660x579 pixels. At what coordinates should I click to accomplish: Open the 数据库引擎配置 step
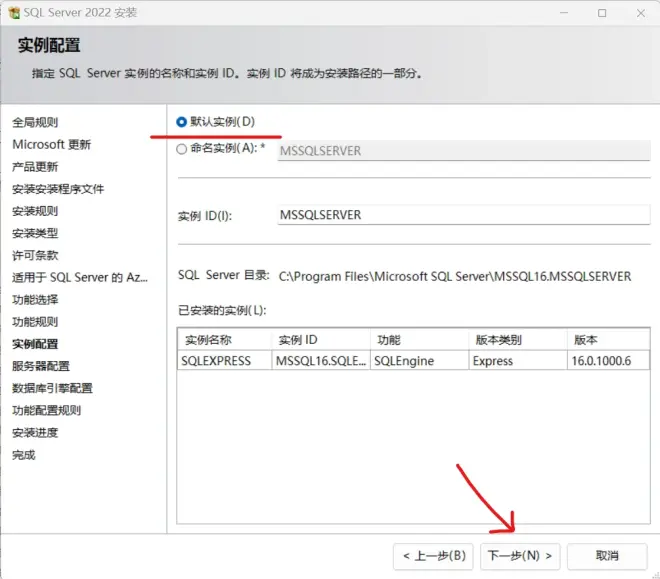point(52,388)
